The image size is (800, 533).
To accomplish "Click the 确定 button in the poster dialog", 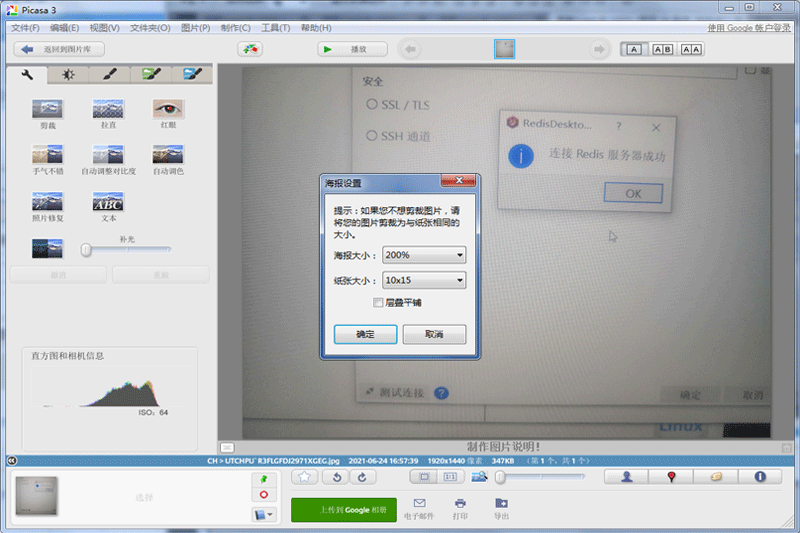I will (365, 335).
